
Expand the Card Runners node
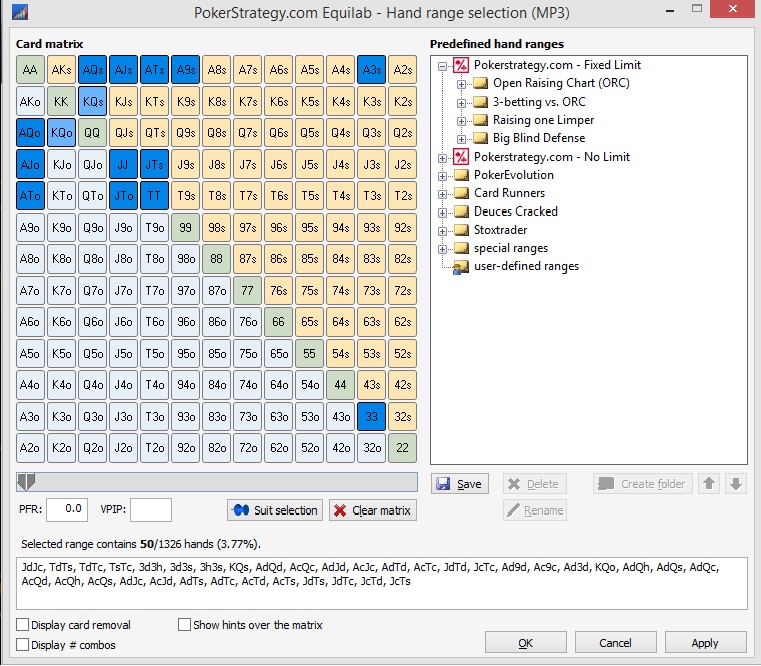point(442,195)
